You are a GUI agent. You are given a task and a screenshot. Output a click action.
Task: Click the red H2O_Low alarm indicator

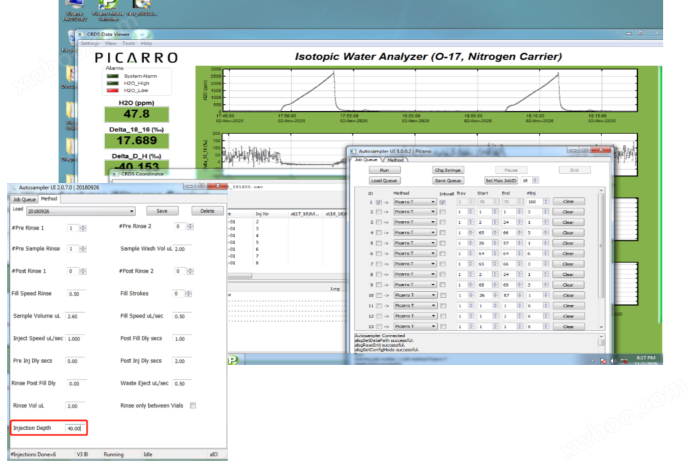coord(113,90)
